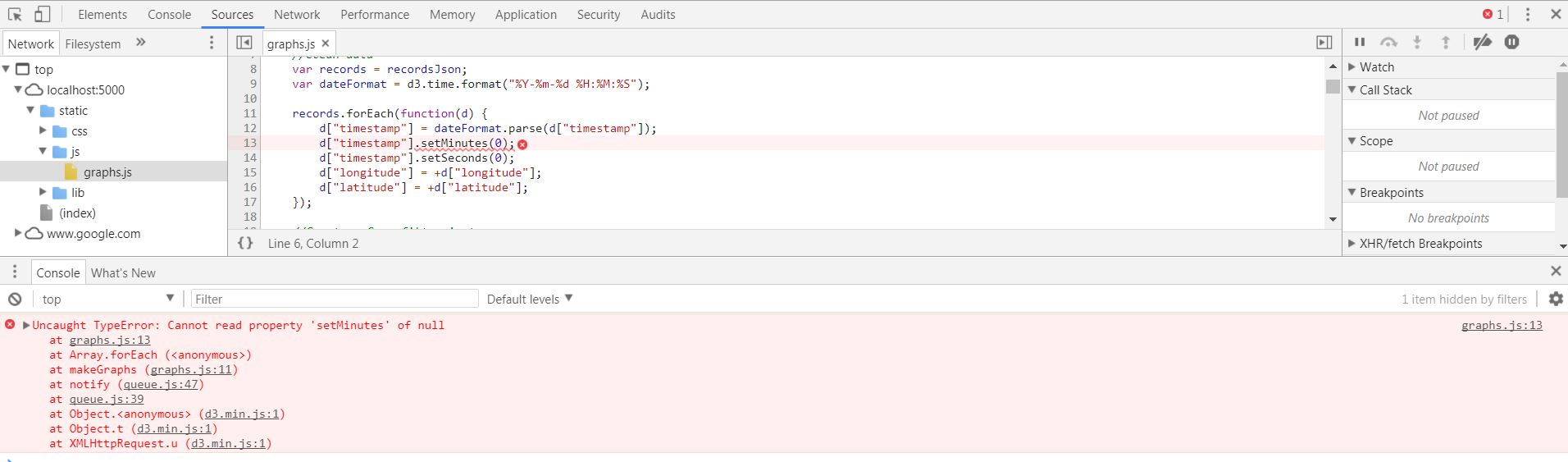The width and height of the screenshot is (1568, 462).
Task: Click the inline error marker on line 13
Action: pyautogui.click(x=522, y=144)
